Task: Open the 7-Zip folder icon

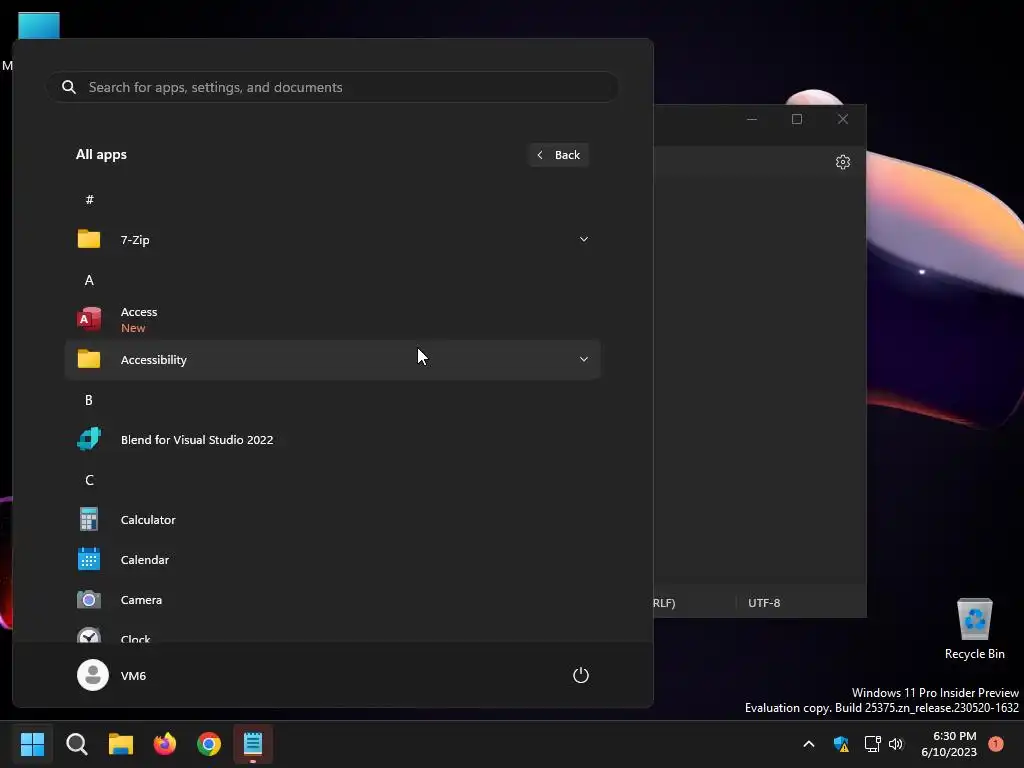Action: [x=89, y=239]
